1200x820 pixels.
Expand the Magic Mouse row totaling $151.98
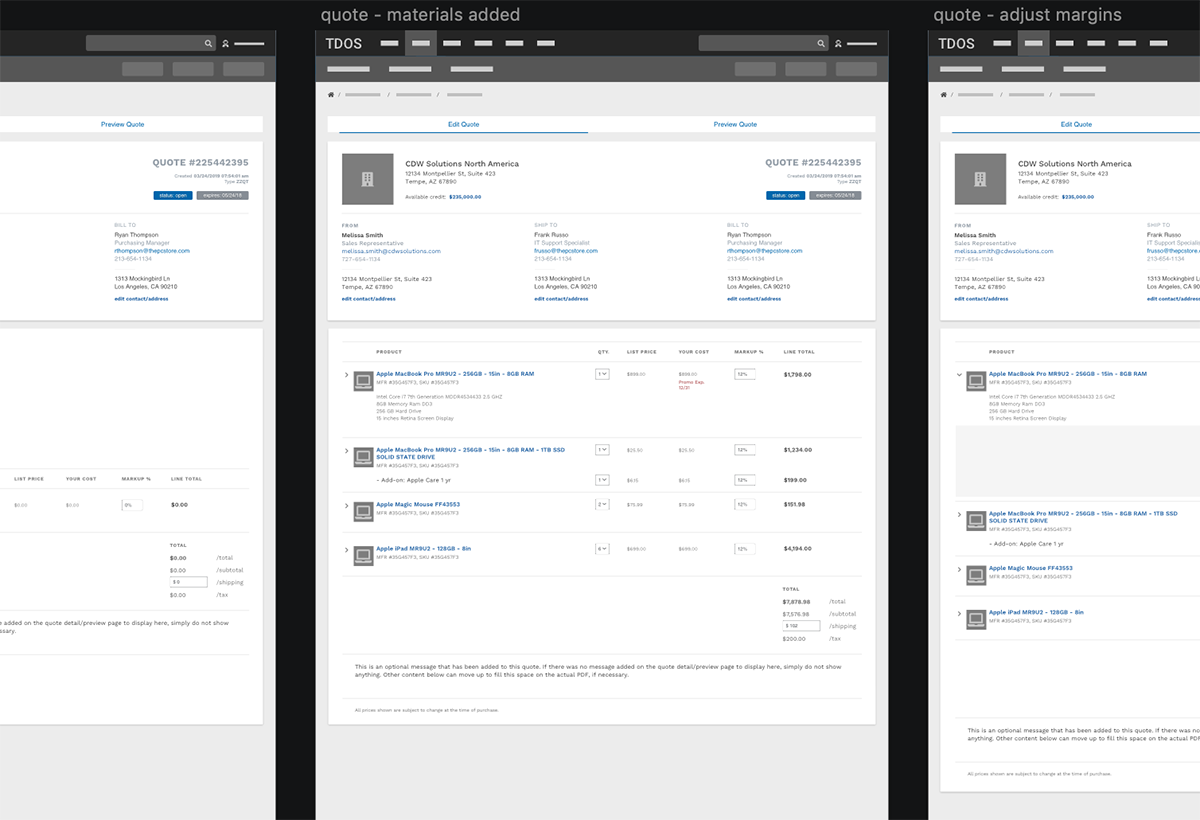pyautogui.click(x=347, y=505)
